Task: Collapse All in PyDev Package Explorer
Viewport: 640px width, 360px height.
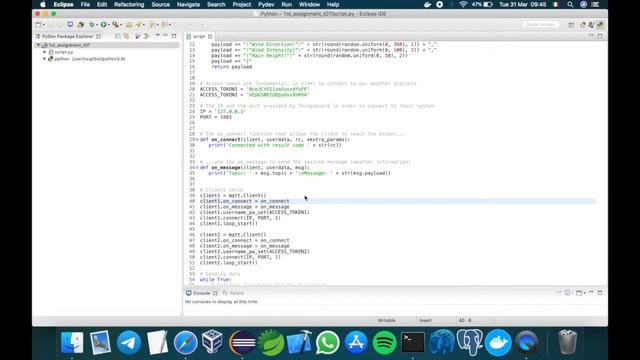Action: click(x=118, y=36)
